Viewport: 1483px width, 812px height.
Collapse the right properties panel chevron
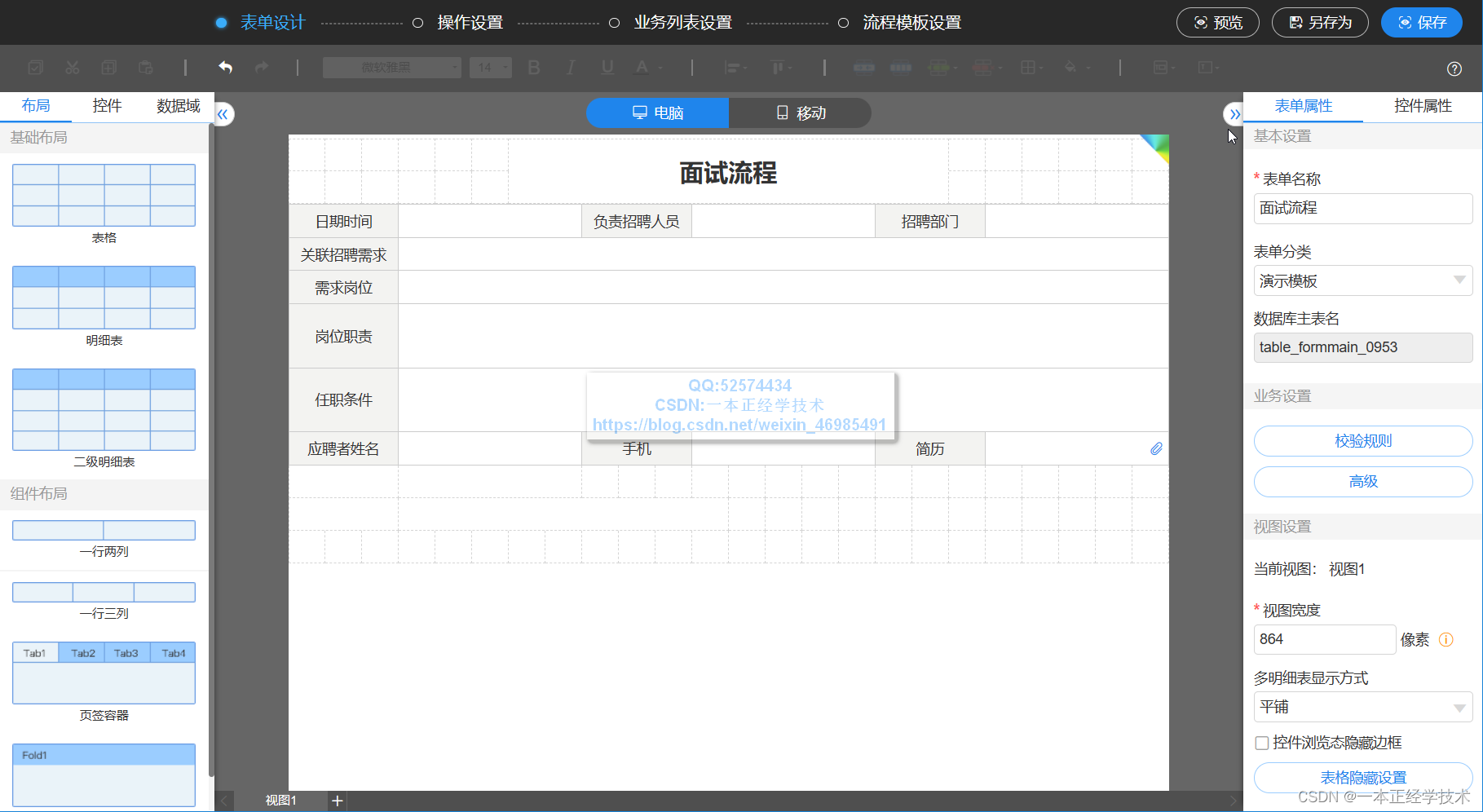(1234, 114)
